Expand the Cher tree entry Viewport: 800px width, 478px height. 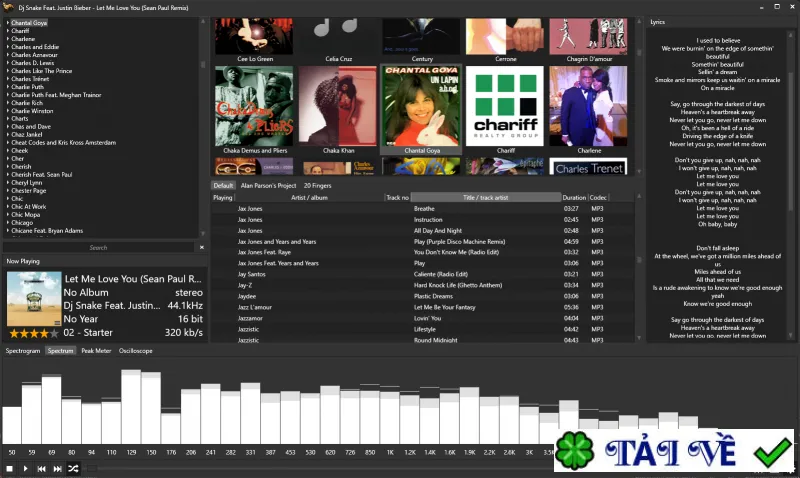(x=8, y=159)
